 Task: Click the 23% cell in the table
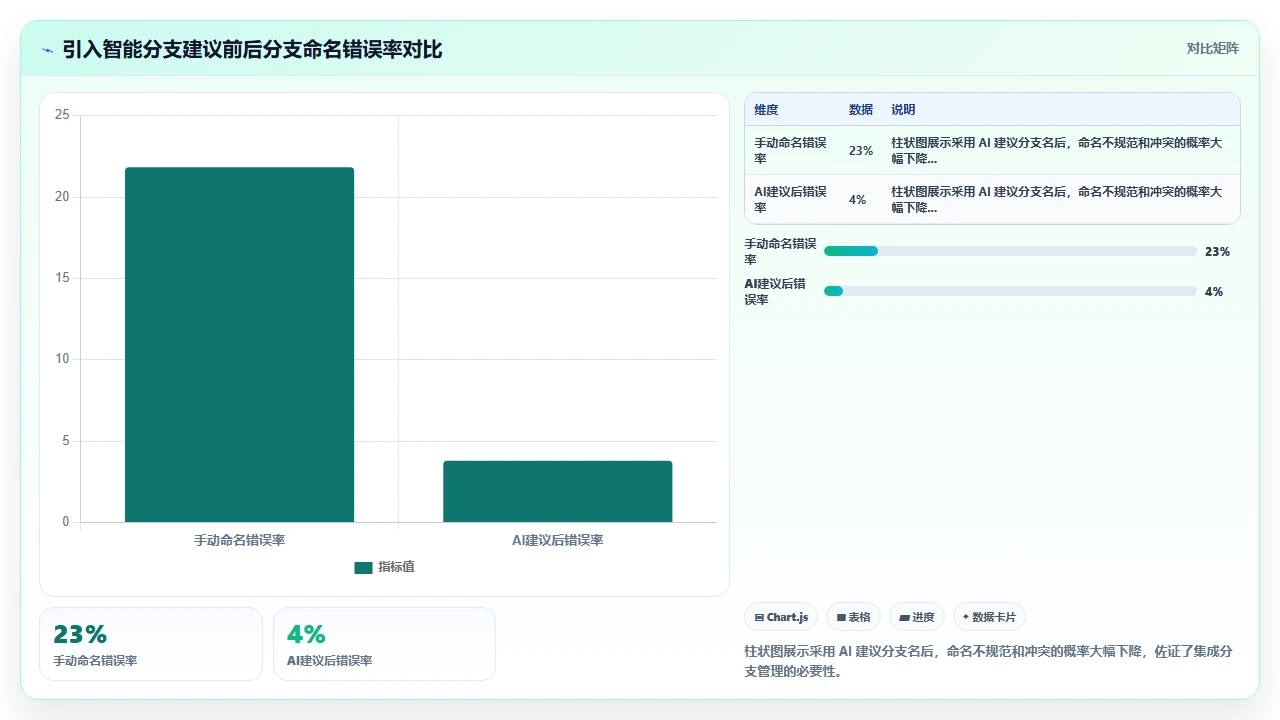pyautogui.click(x=861, y=151)
